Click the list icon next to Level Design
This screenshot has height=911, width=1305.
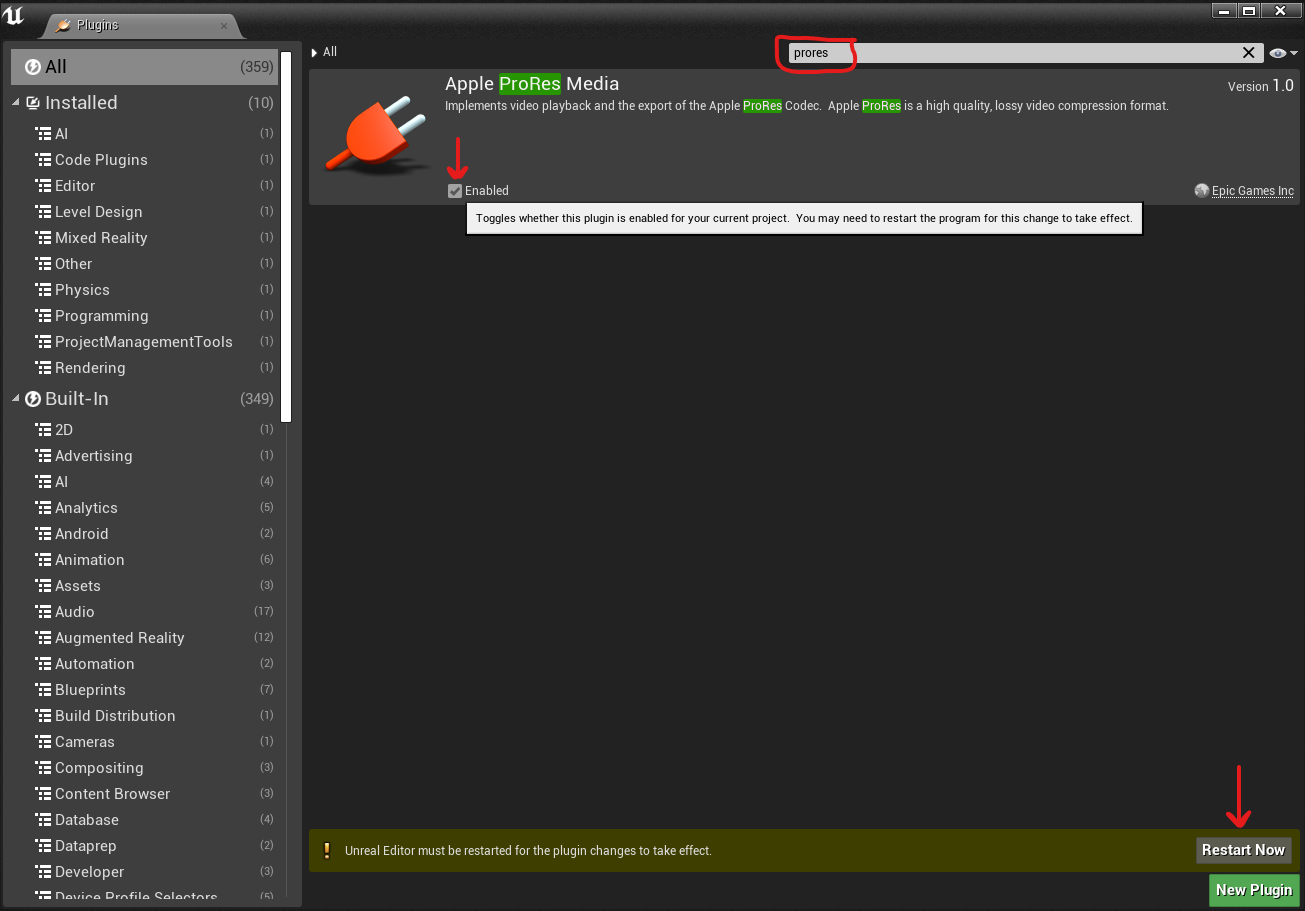[43, 212]
